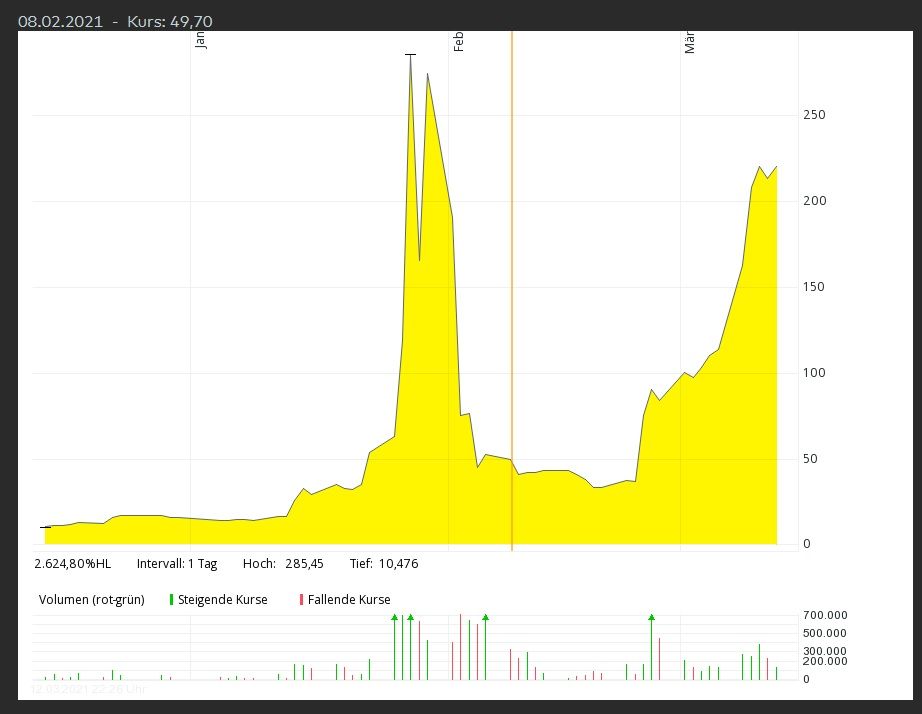The width and height of the screenshot is (922, 714).
Task: Click the 100 price axis label
Action: (x=814, y=373)
